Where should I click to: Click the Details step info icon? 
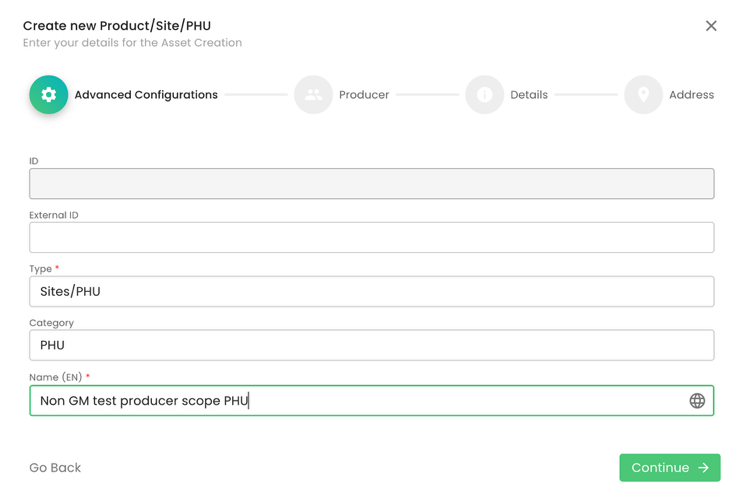pos(484,95)
